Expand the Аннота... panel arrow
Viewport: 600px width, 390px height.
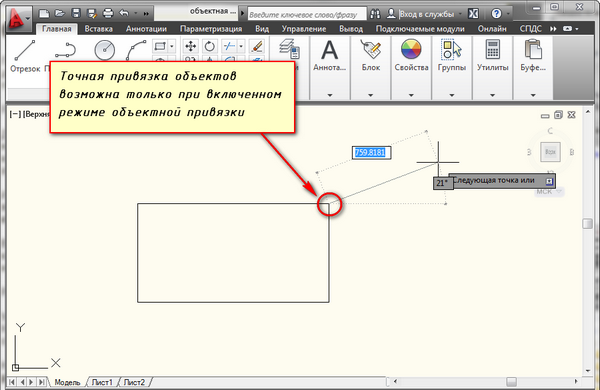[x=329, y=95]
